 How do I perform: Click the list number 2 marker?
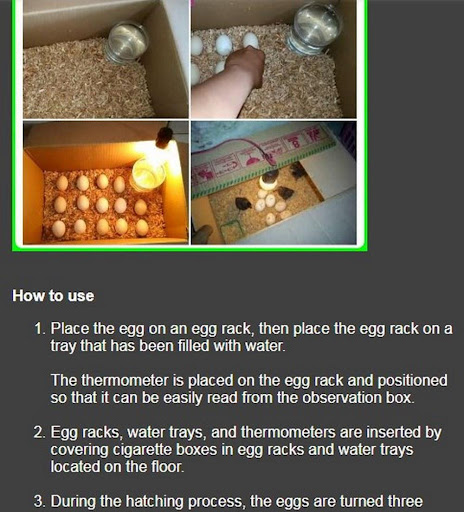click(x=39, y=433)
